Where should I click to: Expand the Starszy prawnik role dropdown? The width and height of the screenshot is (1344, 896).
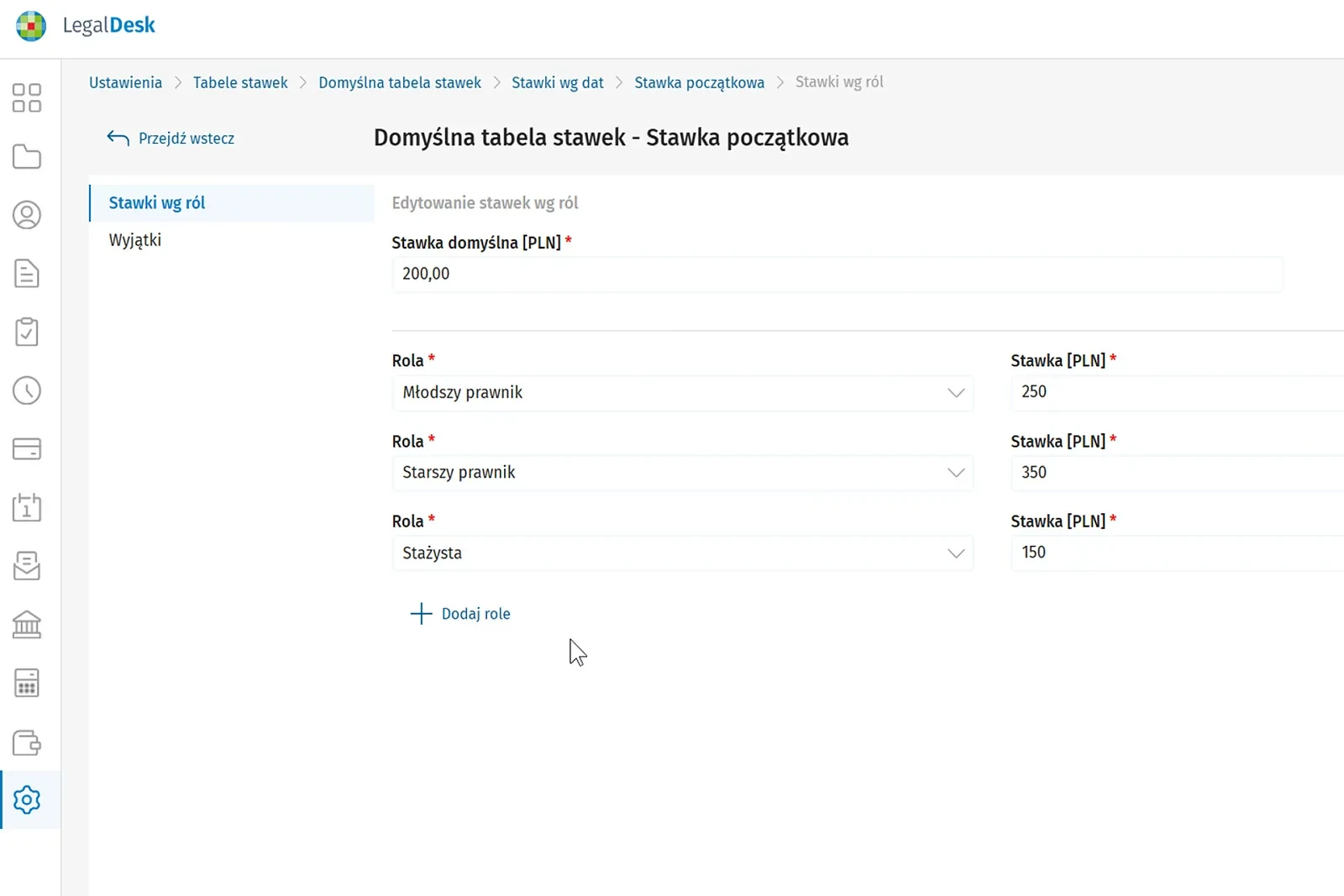[x=683, y=473]
